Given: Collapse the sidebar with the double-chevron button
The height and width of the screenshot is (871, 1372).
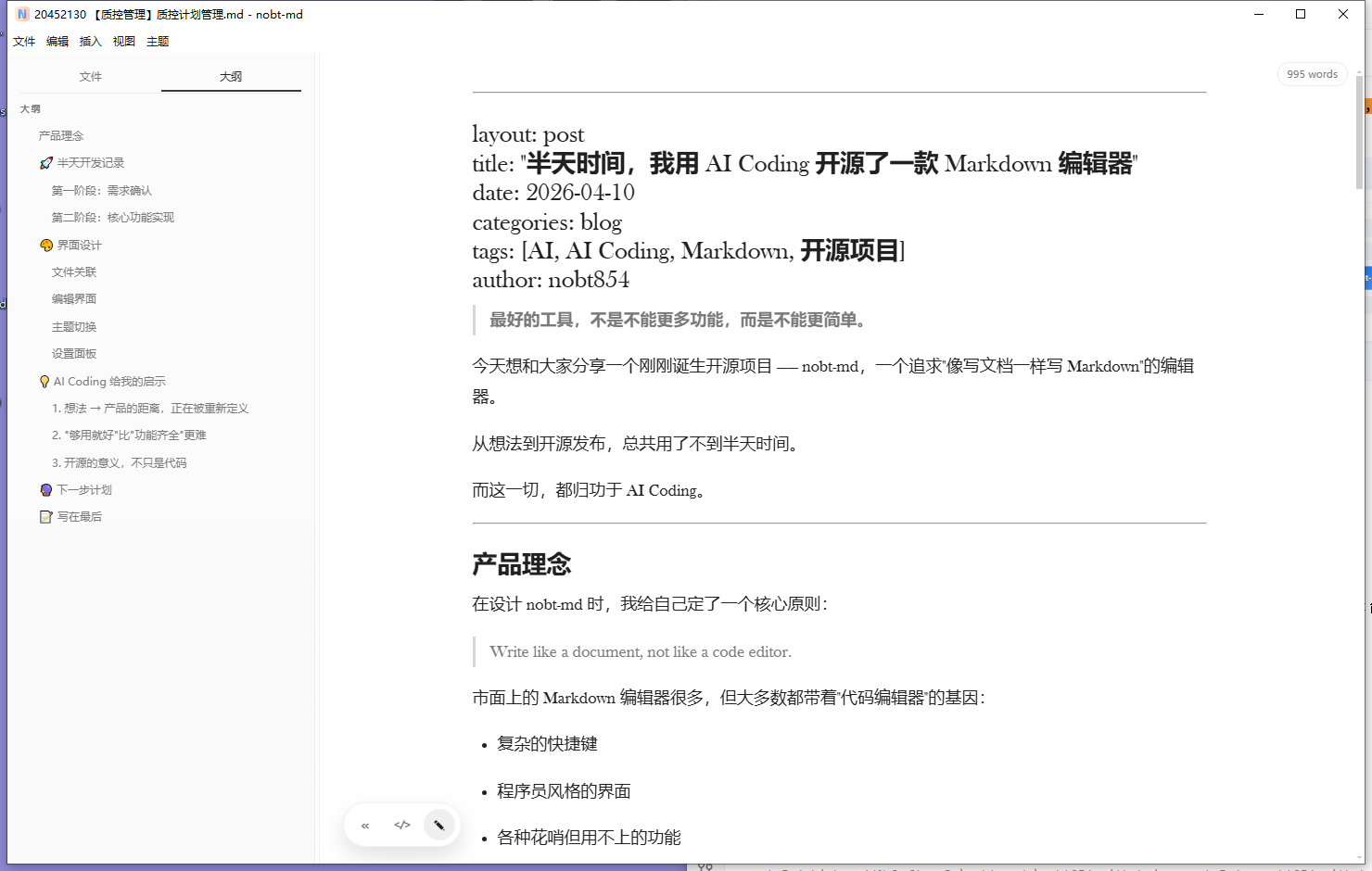Looking at the screenshot, I should point(365,825).
